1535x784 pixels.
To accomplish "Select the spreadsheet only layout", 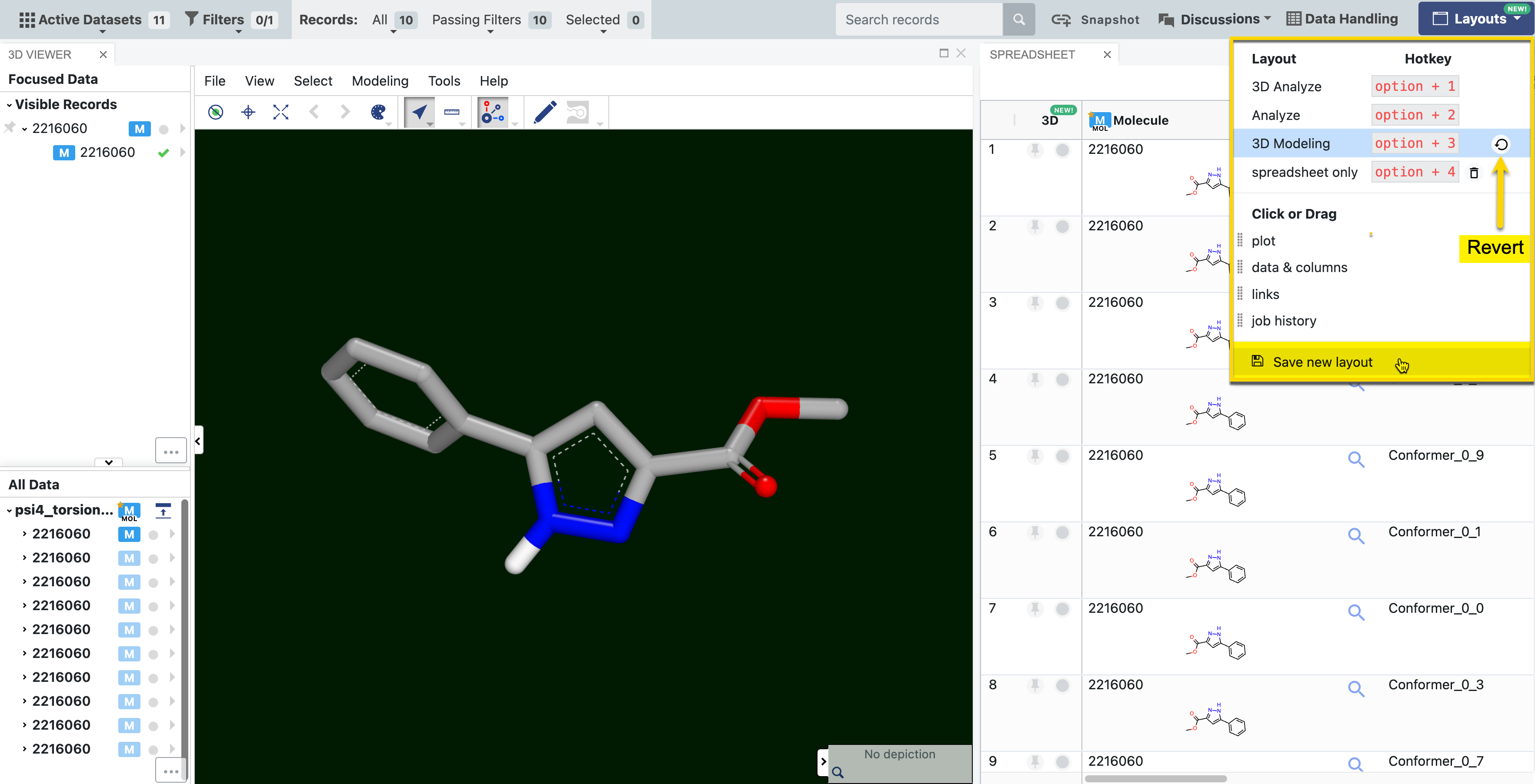I will 1305,172.
